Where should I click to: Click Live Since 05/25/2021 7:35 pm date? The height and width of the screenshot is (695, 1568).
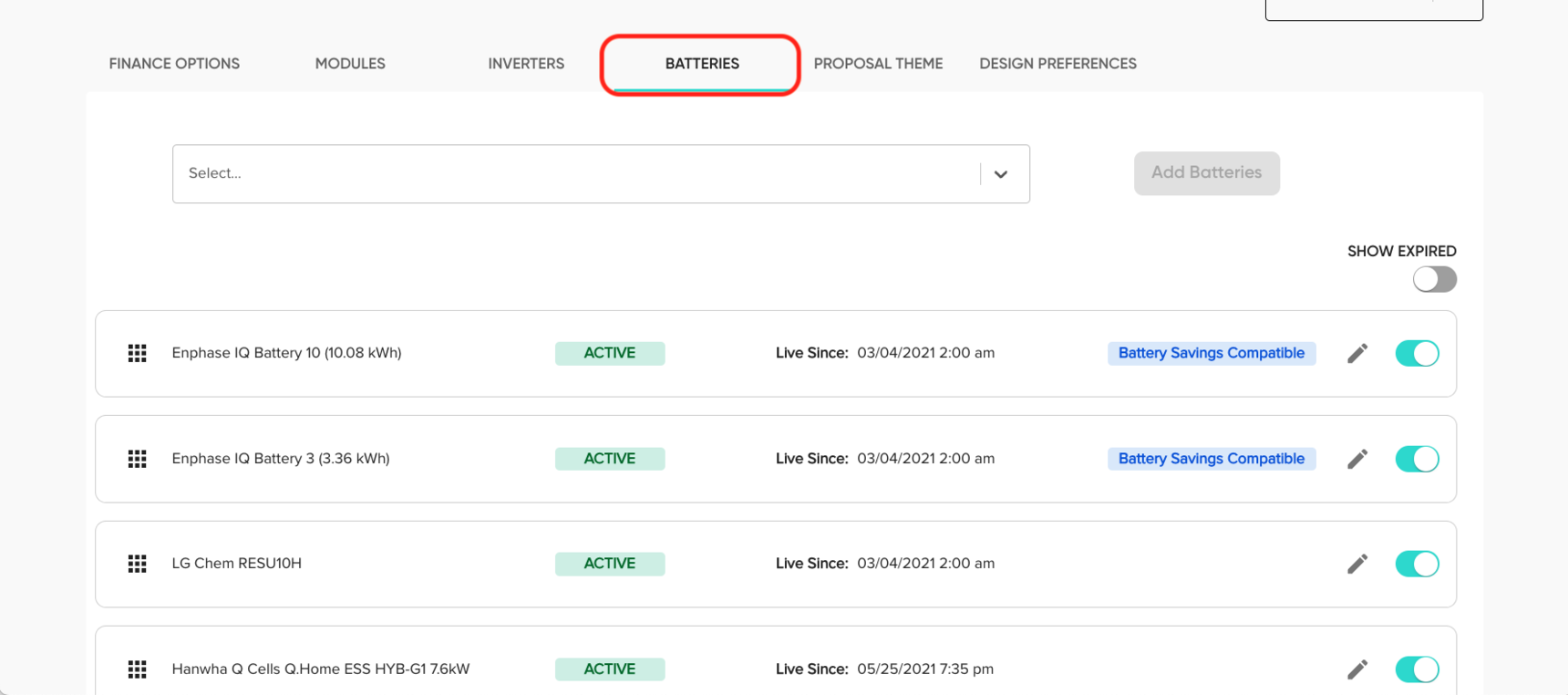(925, 669)
